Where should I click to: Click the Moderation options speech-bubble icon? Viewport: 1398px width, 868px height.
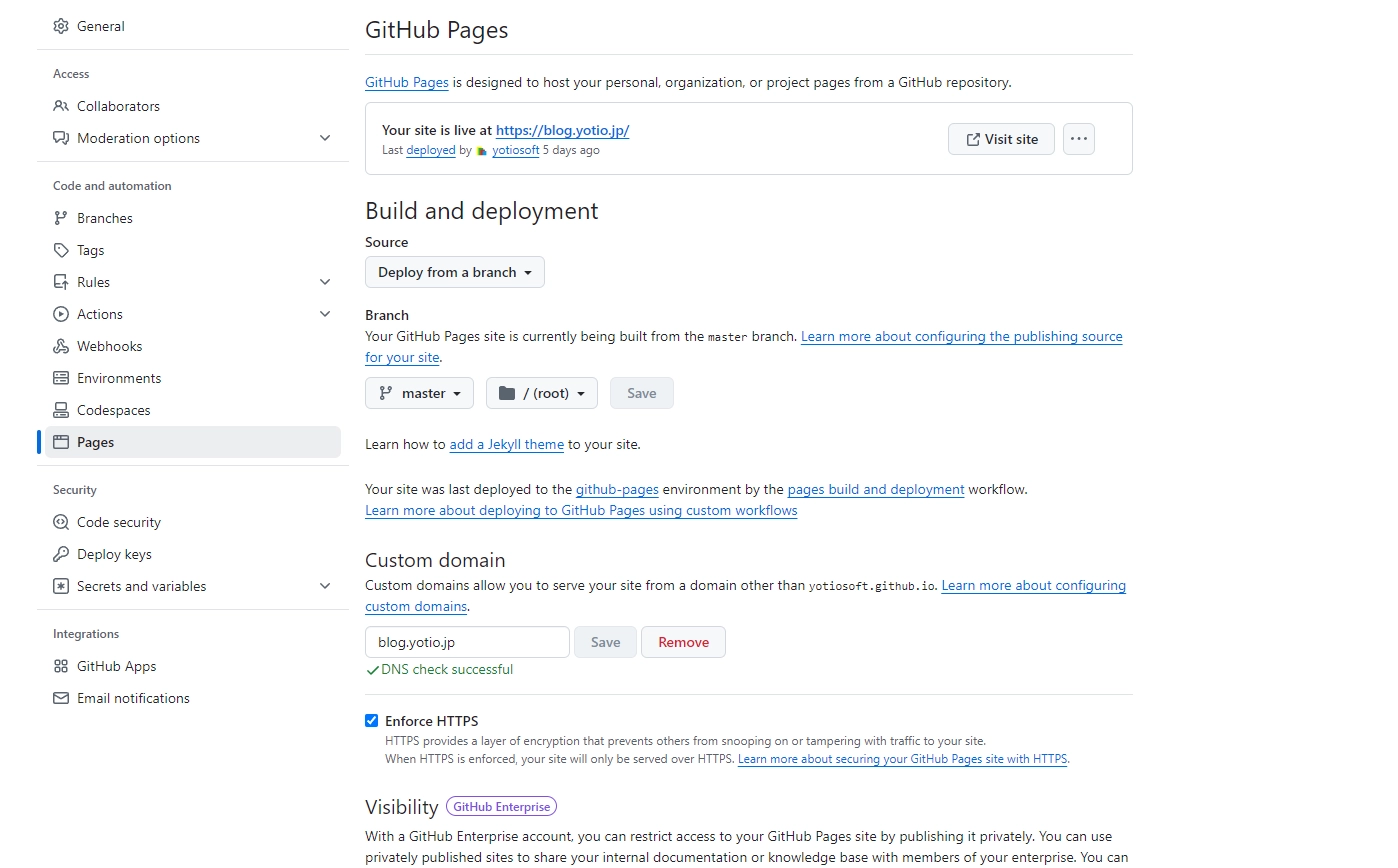coord(61,138)
